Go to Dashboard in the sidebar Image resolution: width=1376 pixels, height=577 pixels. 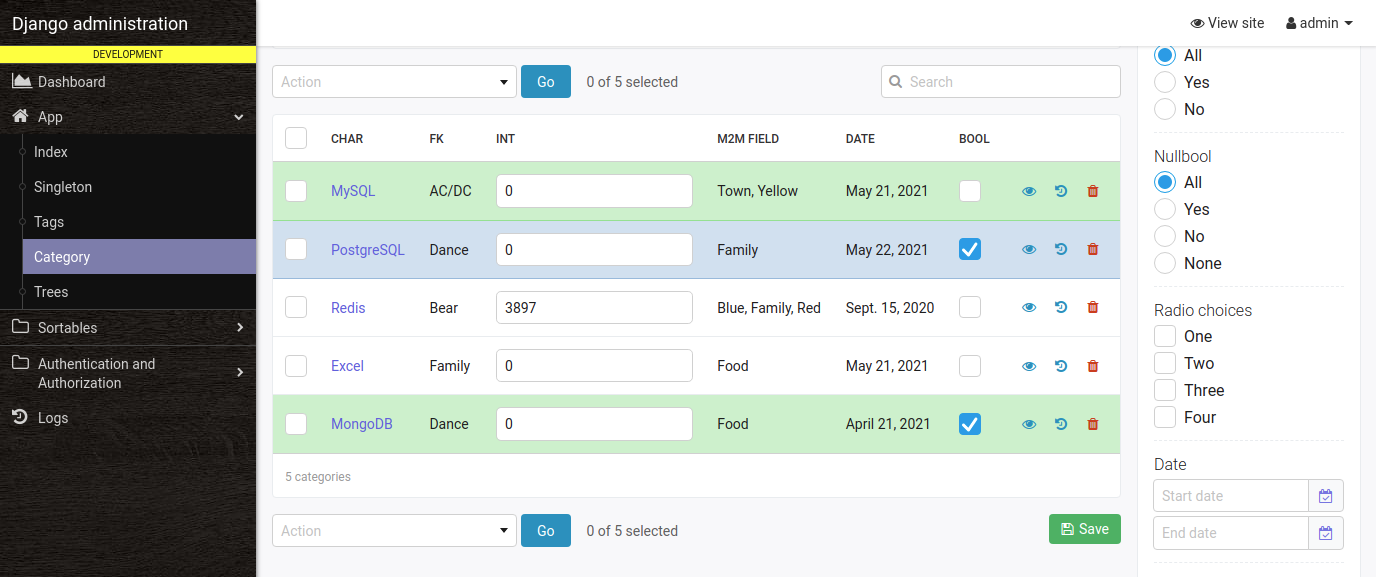tap(128, 82)
